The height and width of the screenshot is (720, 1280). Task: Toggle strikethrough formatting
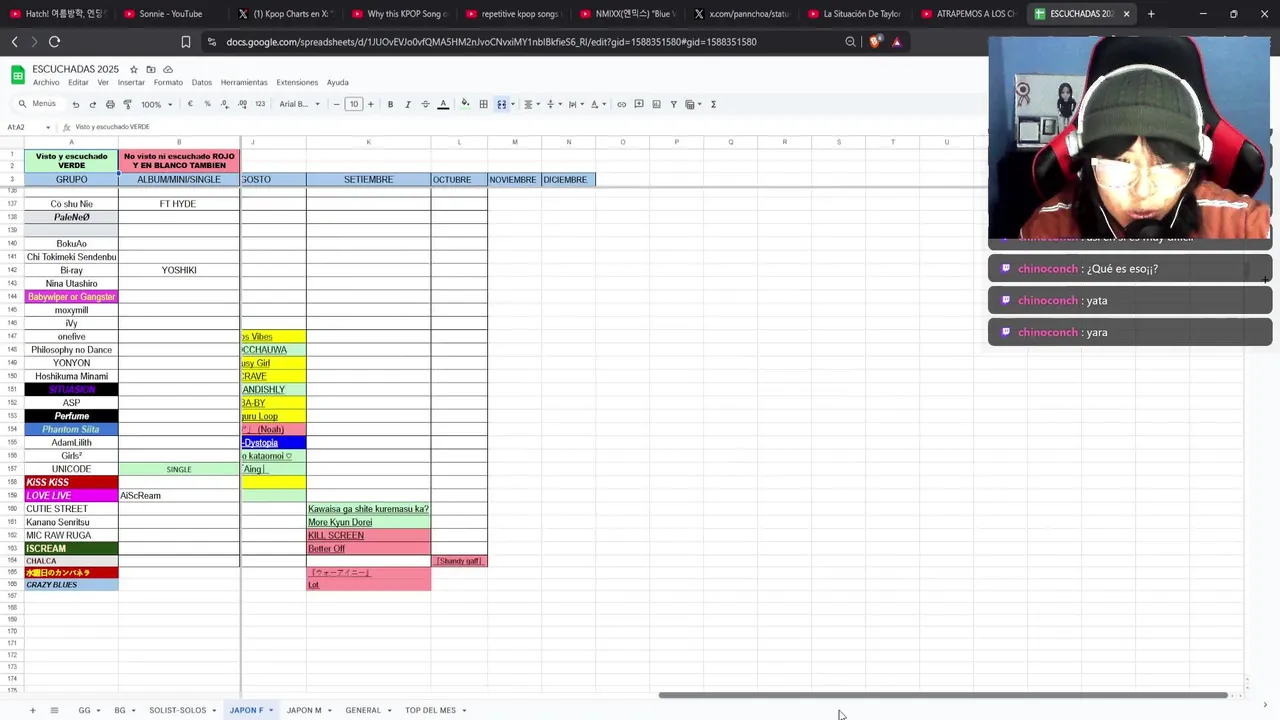pyautogui.click(x=425, y=104)
